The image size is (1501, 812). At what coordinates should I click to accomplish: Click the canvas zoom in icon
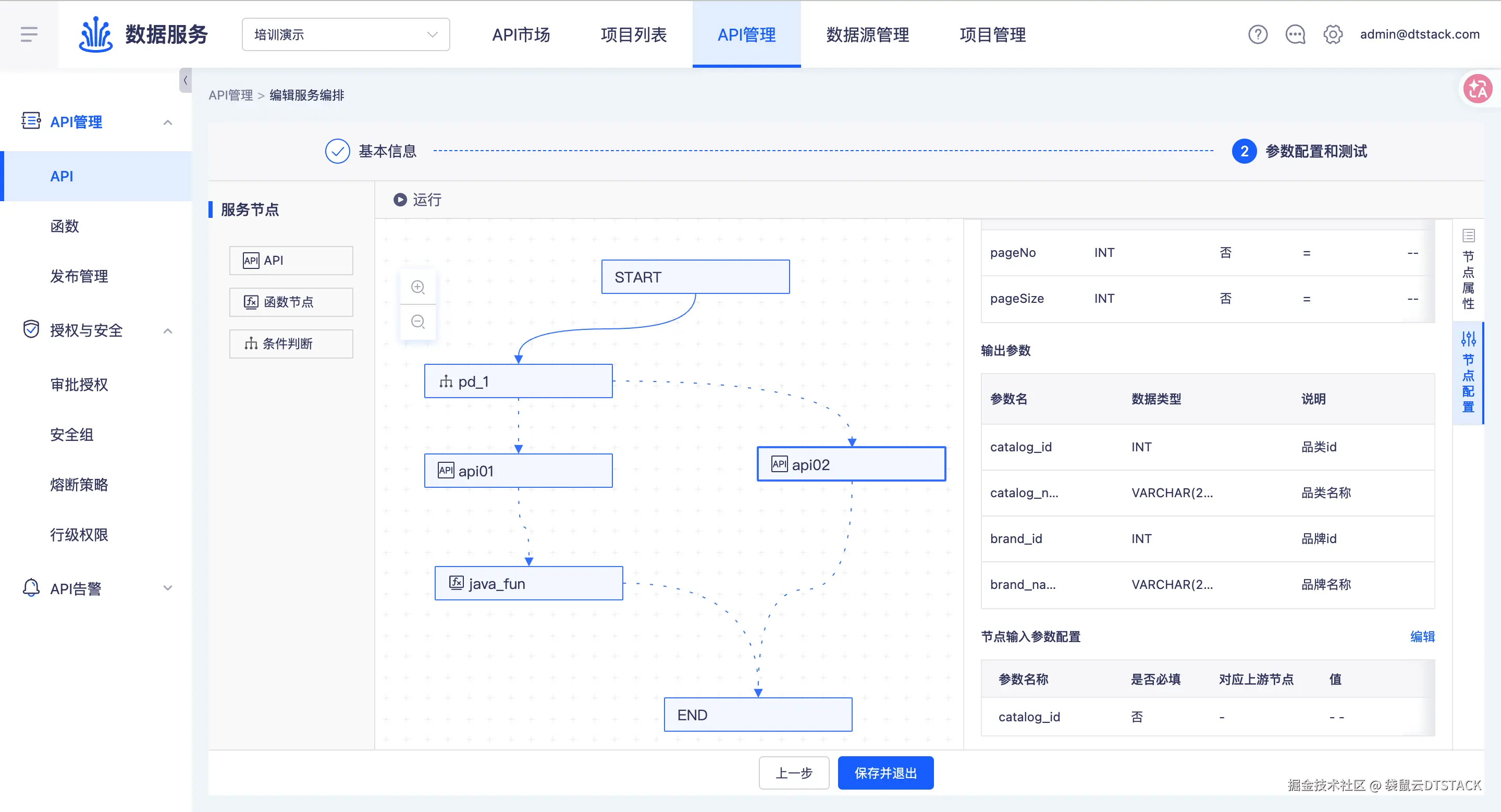pyautogui.click(x=418, y=287)
